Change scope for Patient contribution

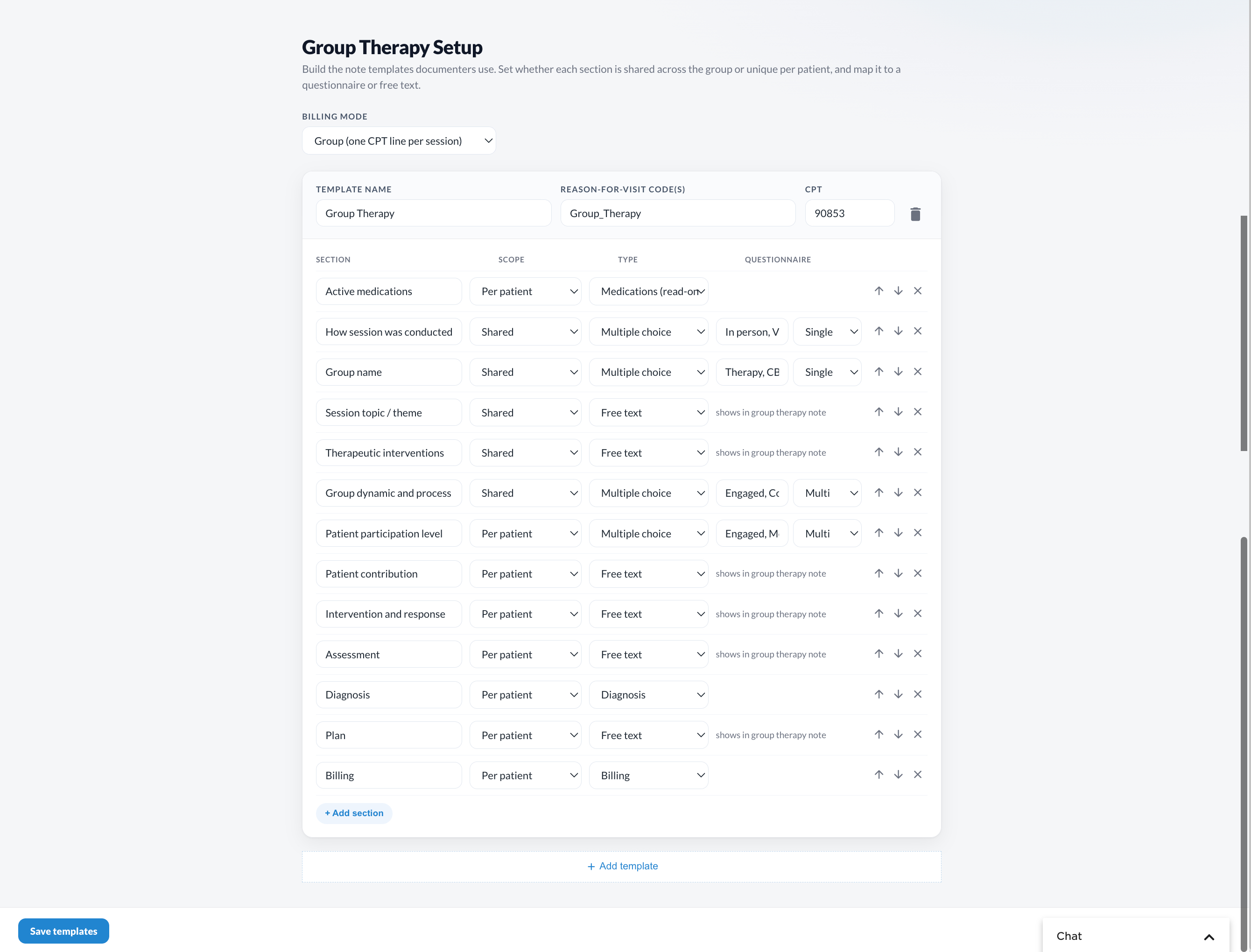[x=525, y=574]
